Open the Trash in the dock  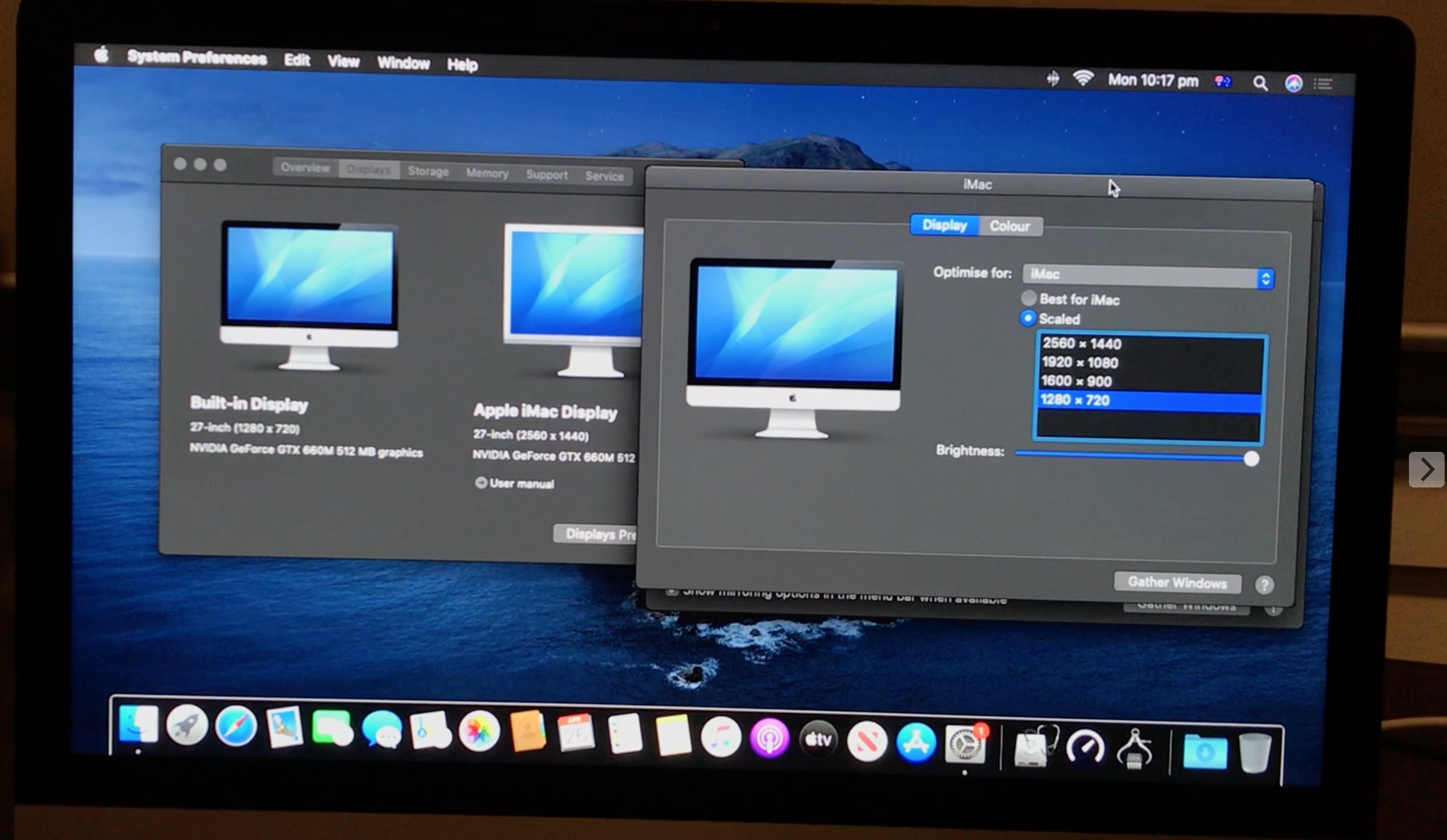tap(1255, 752)
